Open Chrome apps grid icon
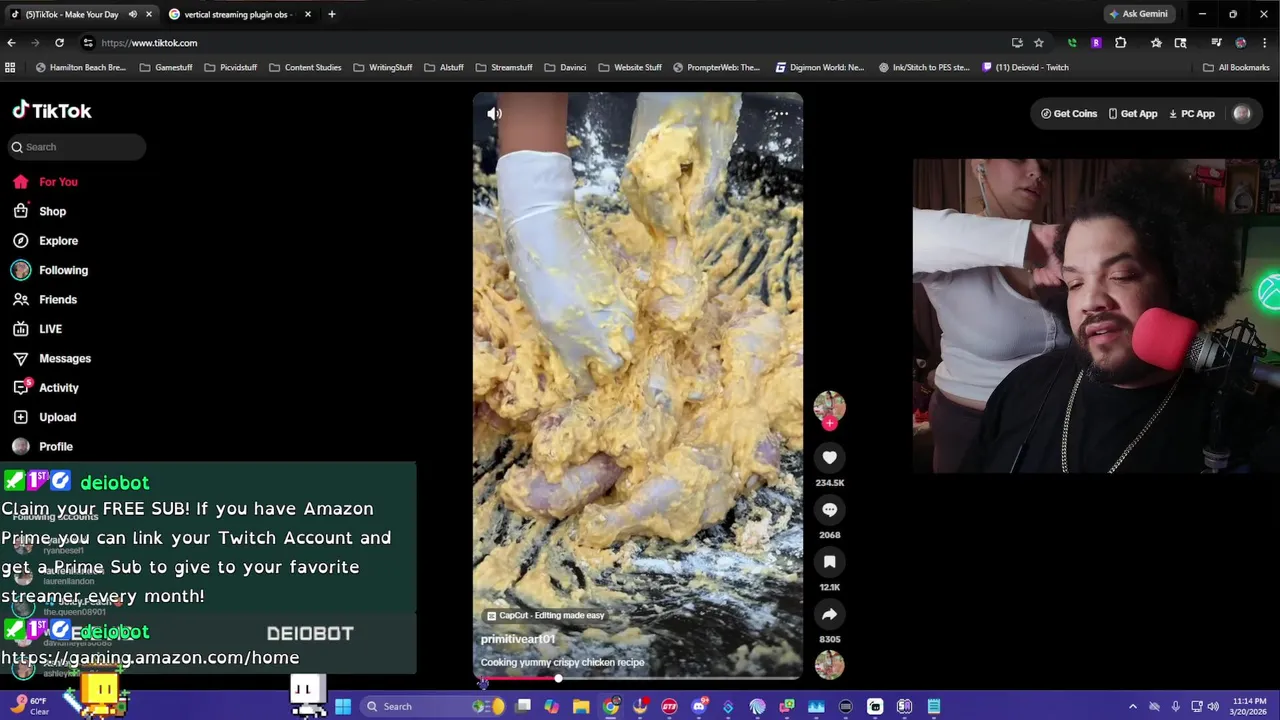Viewport: 1280px width, 720px height. pyautogui.click(x=10, y=68)
